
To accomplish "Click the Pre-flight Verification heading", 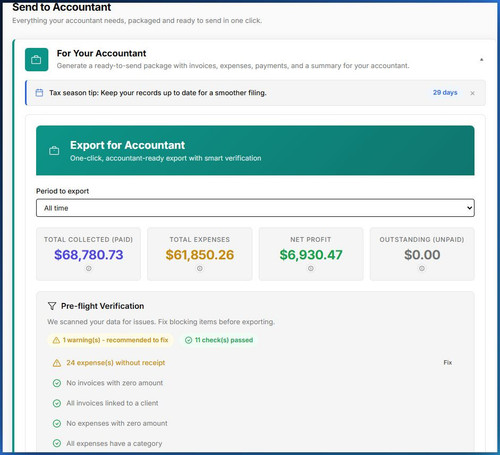I will tap(103, 306).
